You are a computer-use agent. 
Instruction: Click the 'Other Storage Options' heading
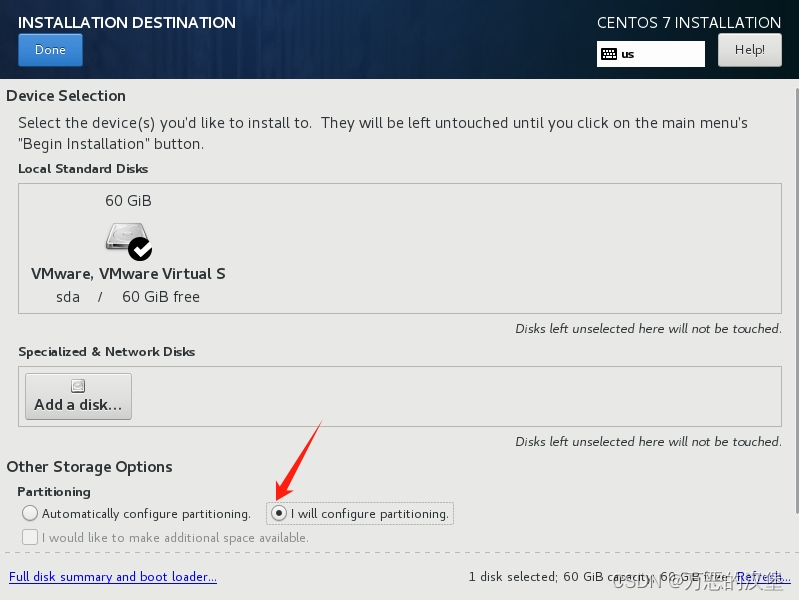[89, 467]
